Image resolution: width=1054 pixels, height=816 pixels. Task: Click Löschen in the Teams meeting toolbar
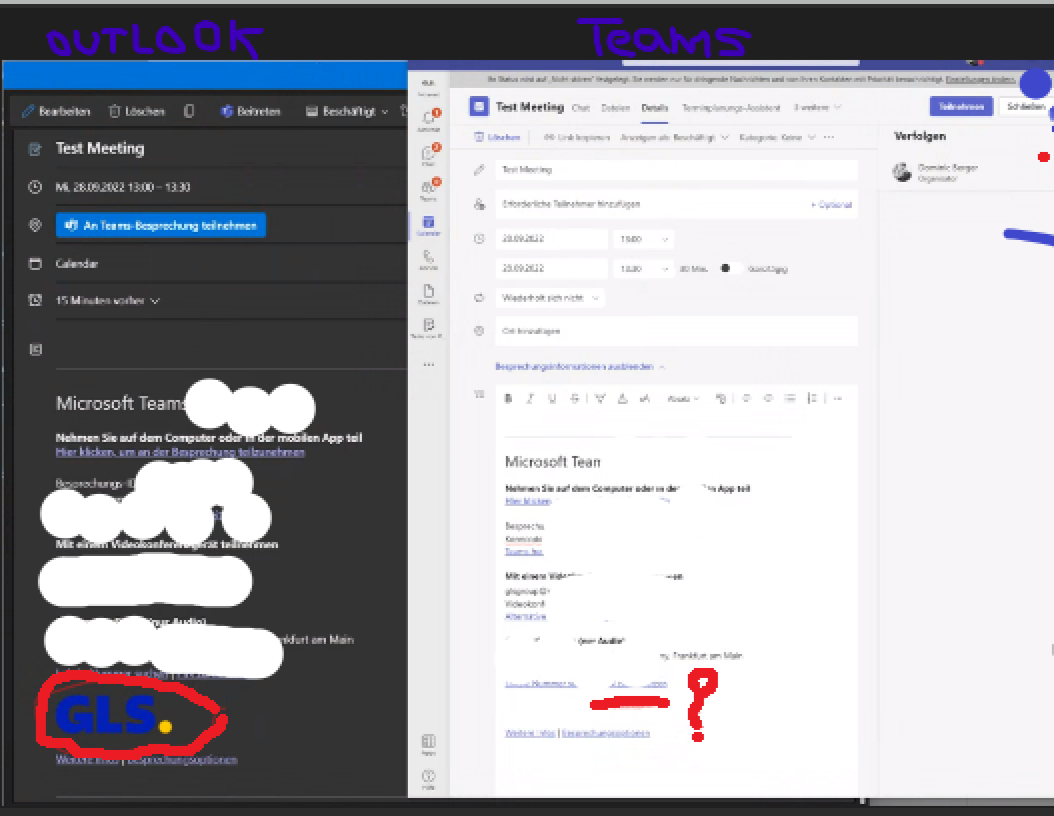point(497,137)
